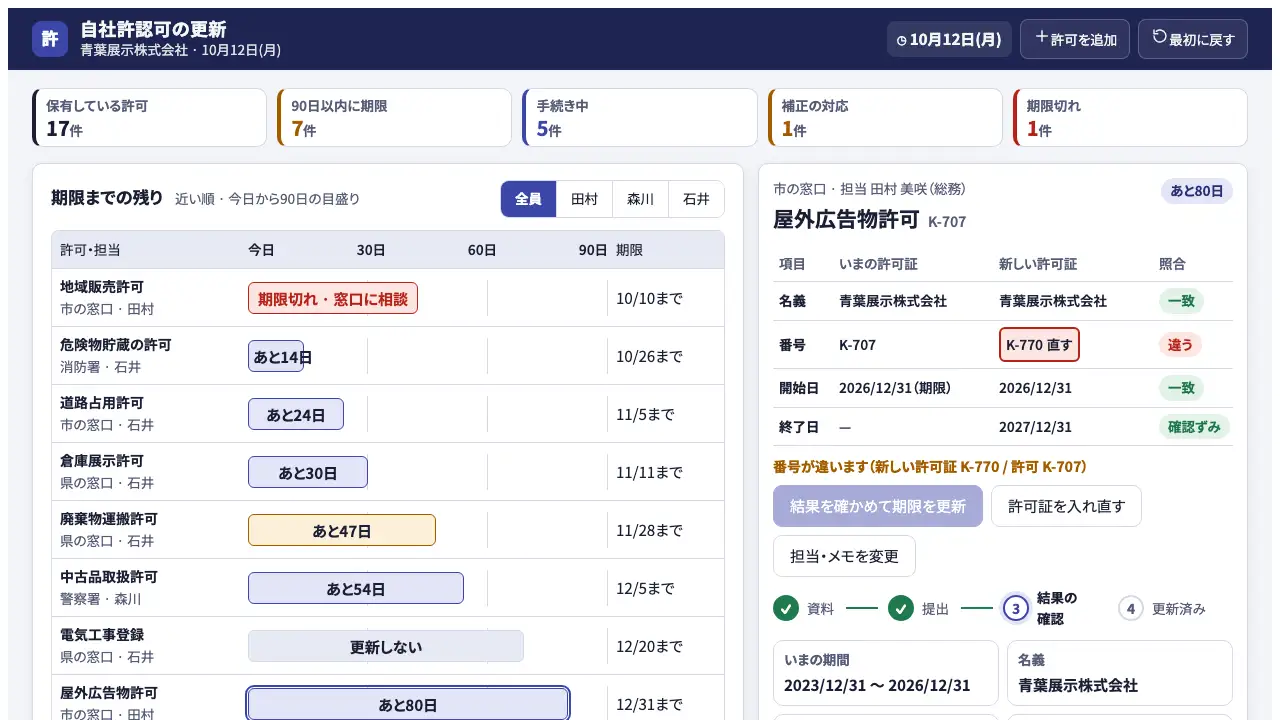
Task: Click the 電気工事登録 row name
Action: (x=102, y=635)
